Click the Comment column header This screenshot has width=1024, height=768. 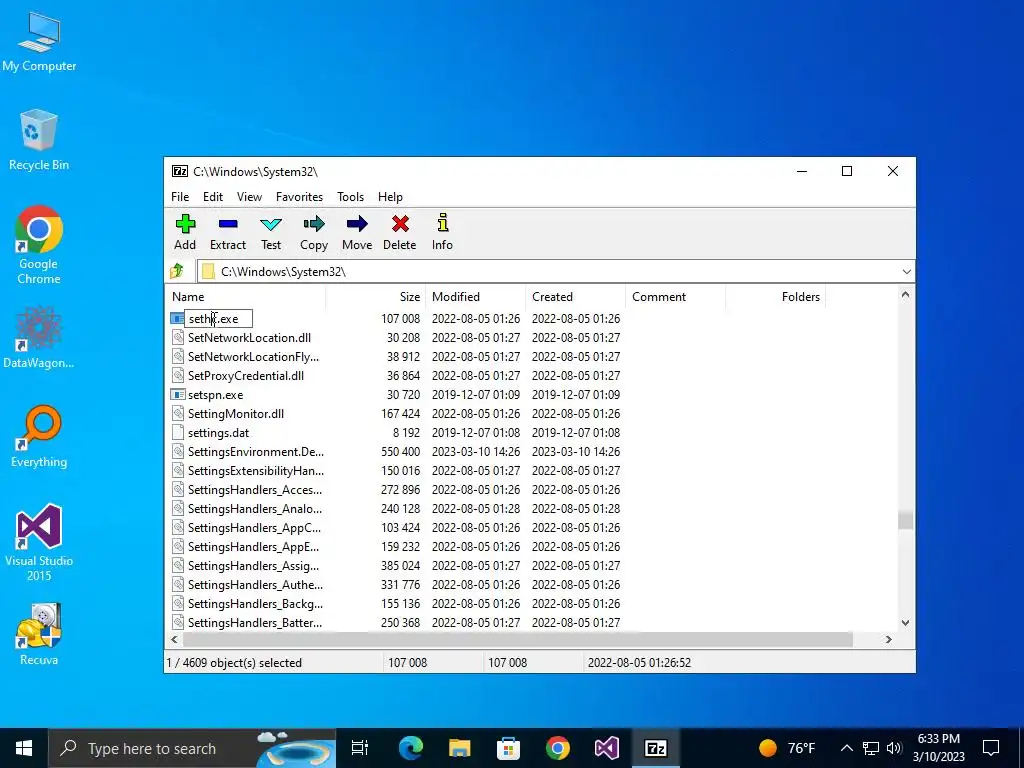tap(675, 296)
